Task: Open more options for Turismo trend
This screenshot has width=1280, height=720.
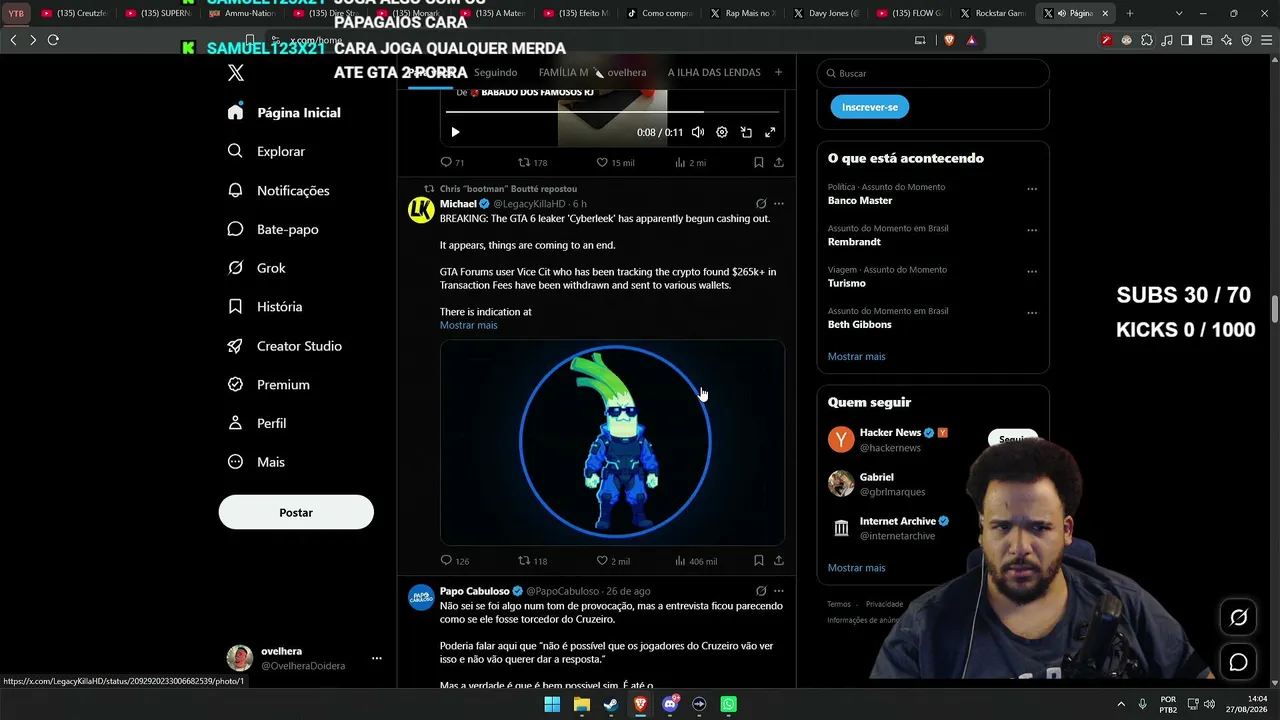Action: pos(1032,271)
